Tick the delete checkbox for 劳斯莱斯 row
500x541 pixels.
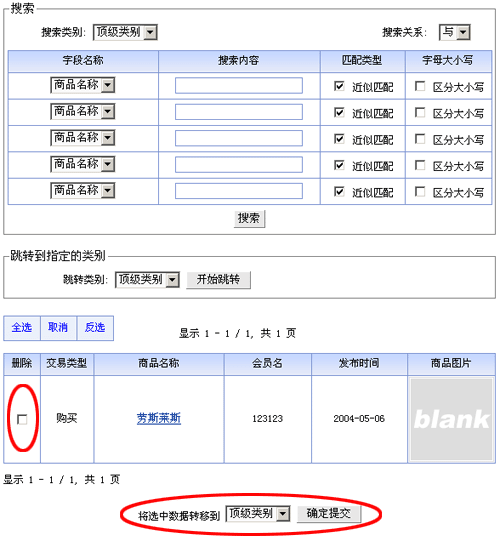[x=22, y=419]
